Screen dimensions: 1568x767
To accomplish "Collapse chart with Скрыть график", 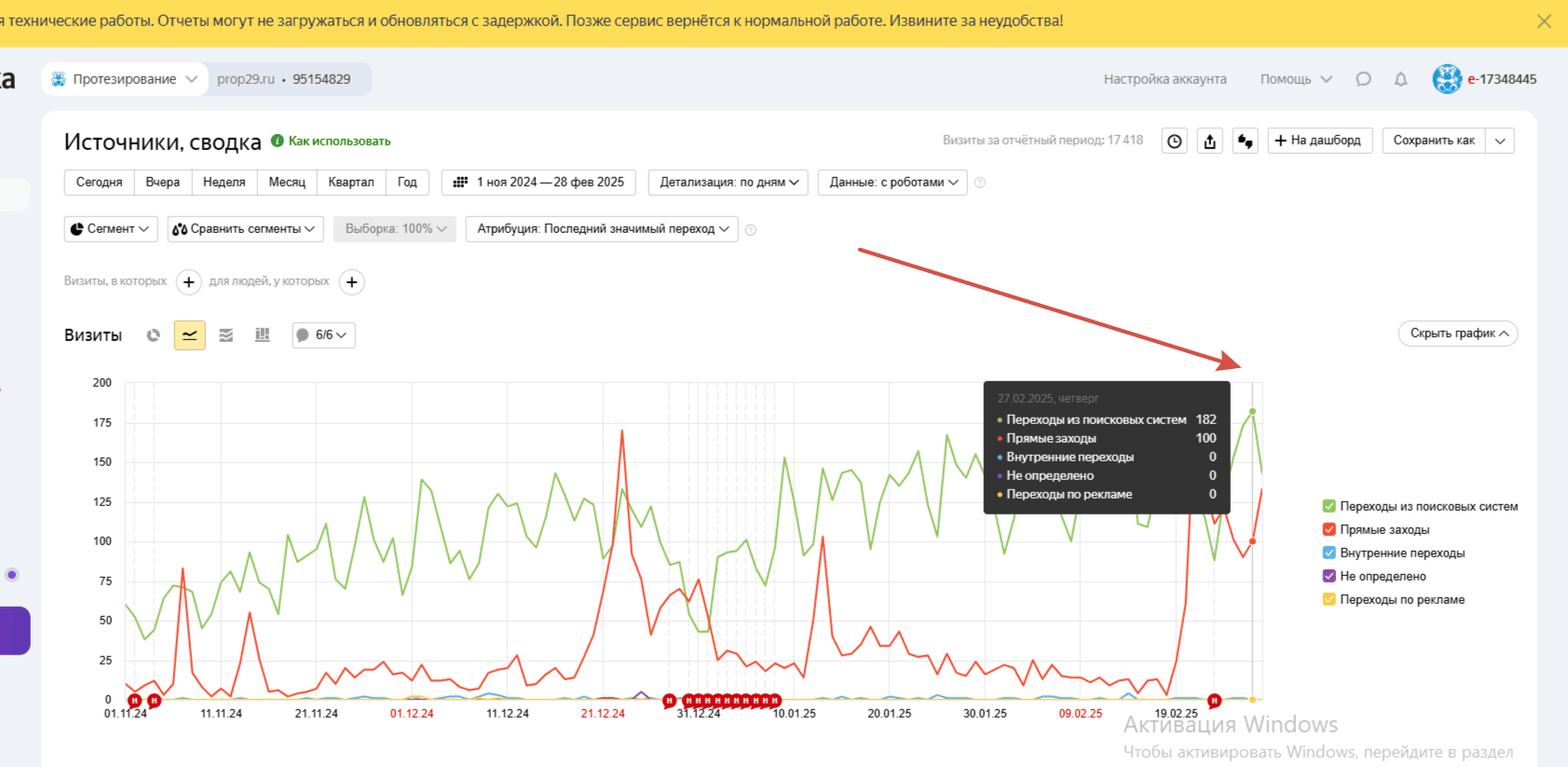I will pos(1458,334).
